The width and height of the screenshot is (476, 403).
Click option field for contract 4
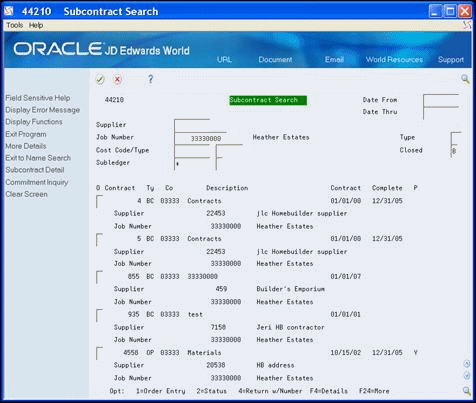coord(99,202)
